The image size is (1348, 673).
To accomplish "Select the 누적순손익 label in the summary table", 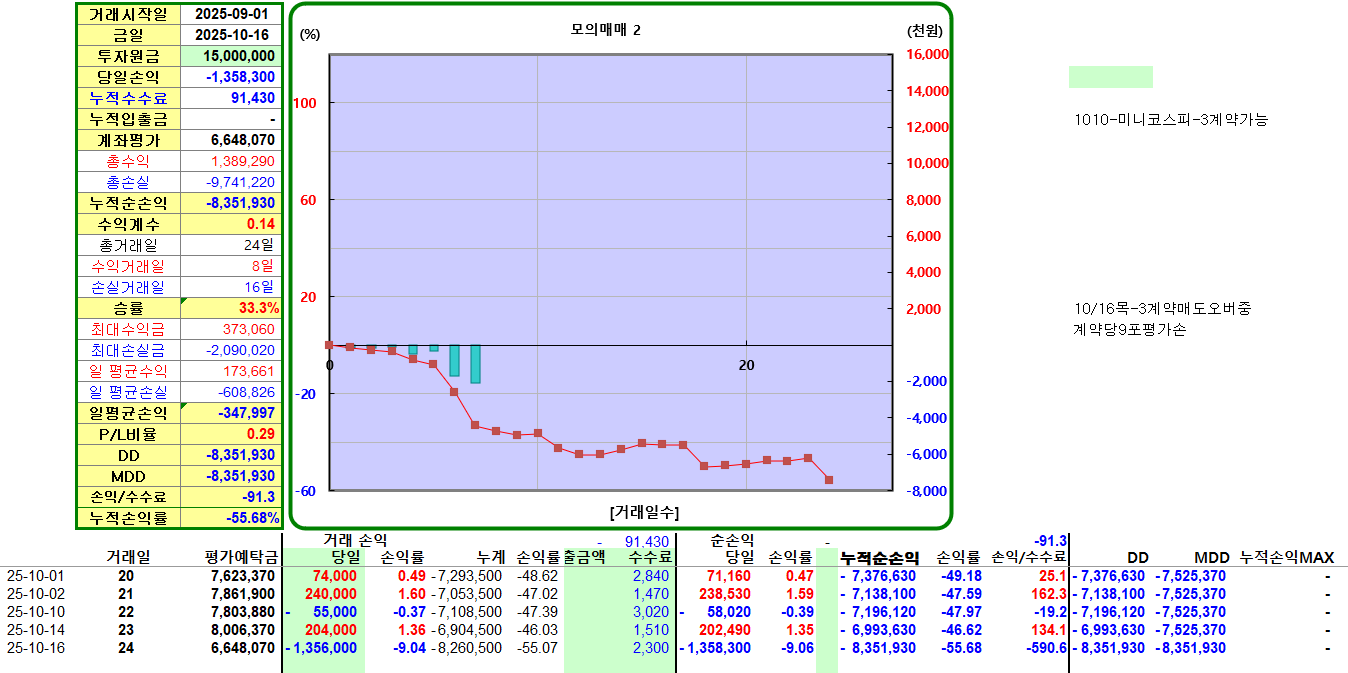I will [x=129, y=203].
